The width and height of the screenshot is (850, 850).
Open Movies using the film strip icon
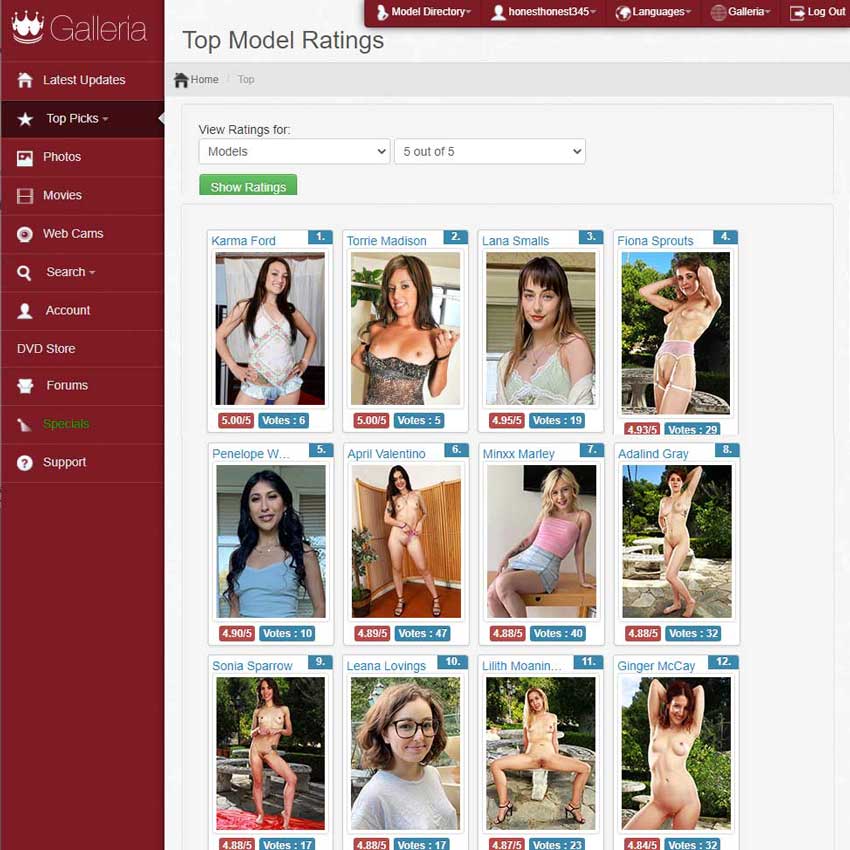pos(25,196)
